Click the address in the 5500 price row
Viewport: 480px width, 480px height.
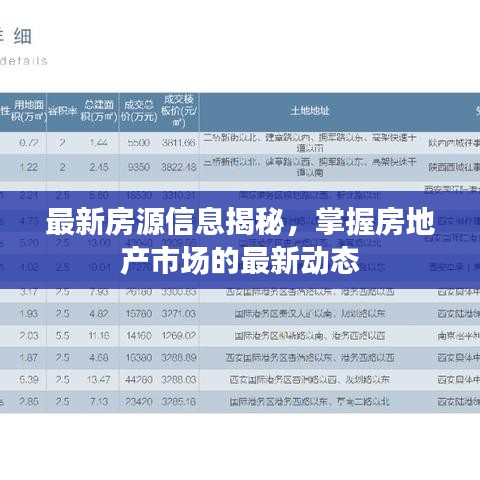coord(310,143)
